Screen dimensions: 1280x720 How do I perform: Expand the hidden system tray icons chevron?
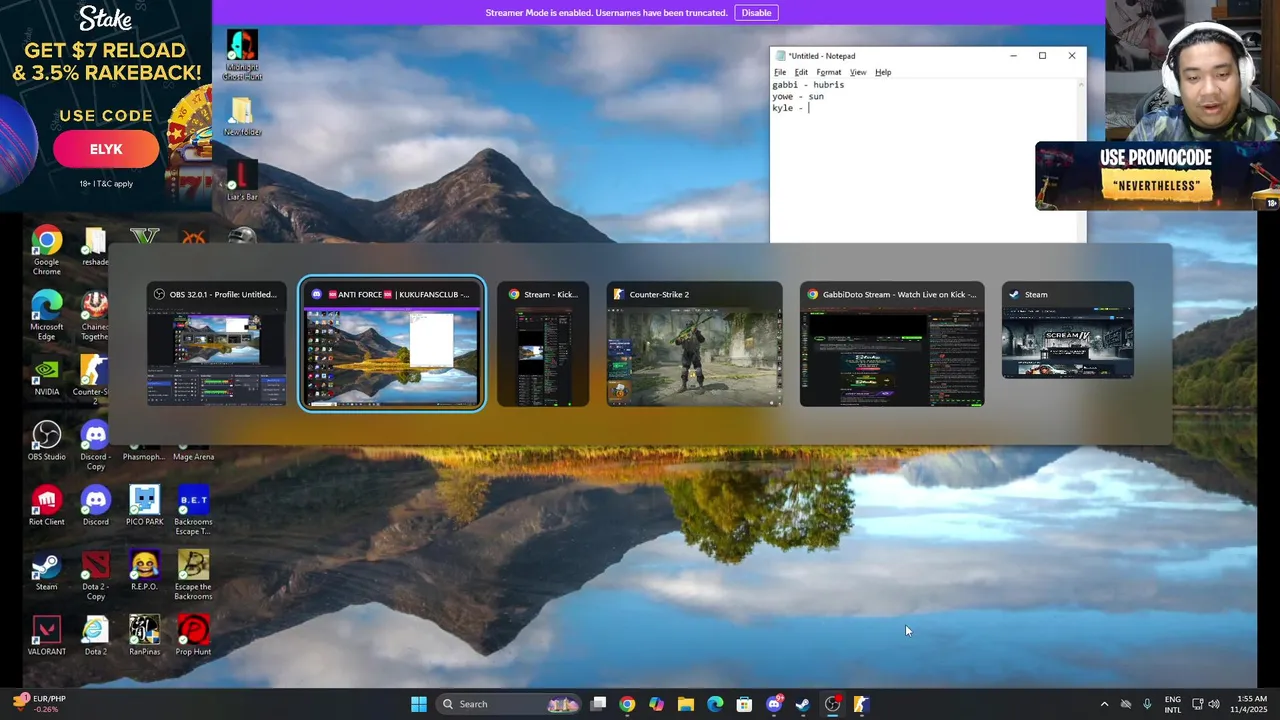tap(1104, 704)
